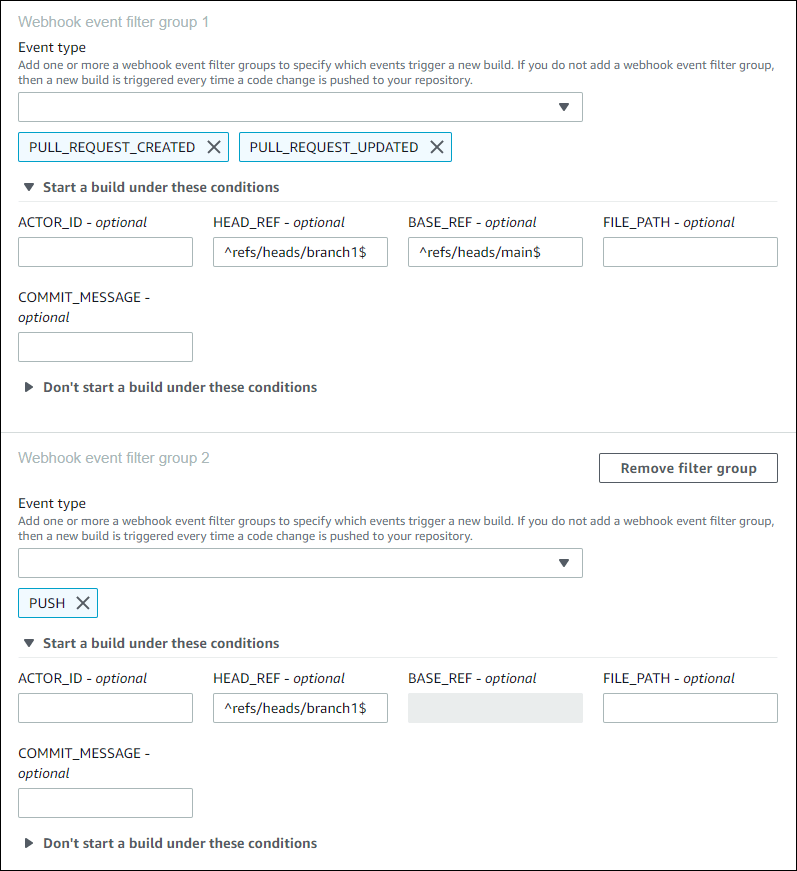Image resolution: width=797 pixels, height=871 pixels.
Task: Click the disclosure triangle before group 1 start conditions
Action: coord(27,187)
